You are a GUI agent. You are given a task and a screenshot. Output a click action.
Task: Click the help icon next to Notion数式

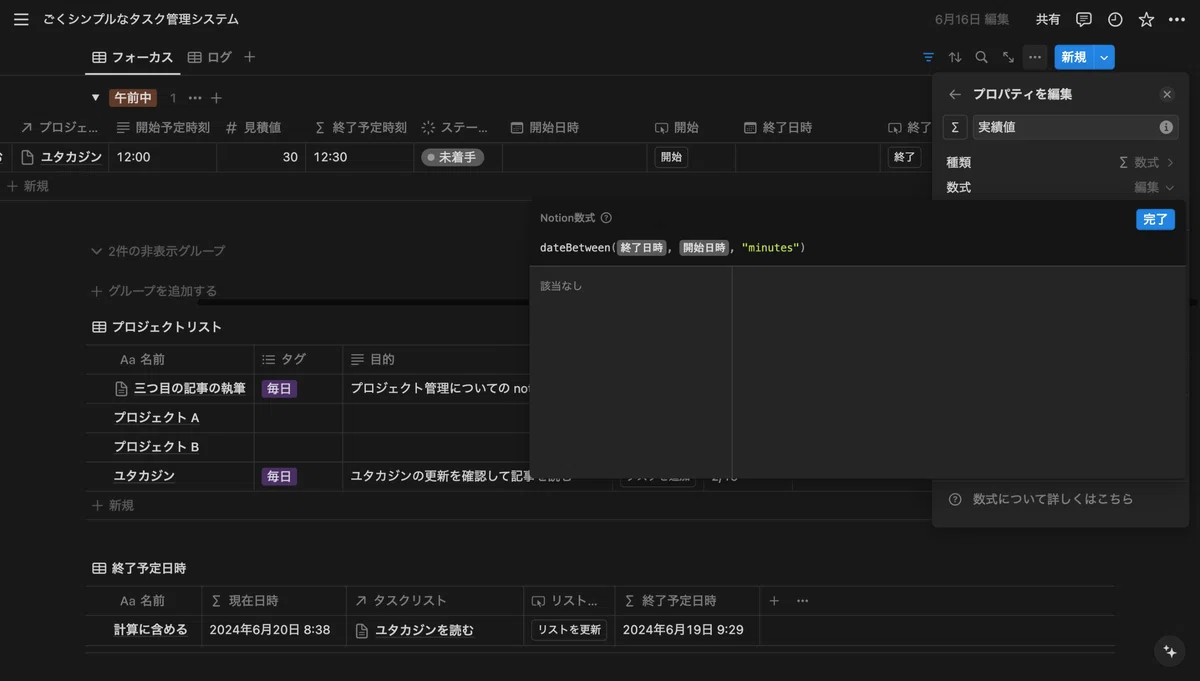click(606, 218)
